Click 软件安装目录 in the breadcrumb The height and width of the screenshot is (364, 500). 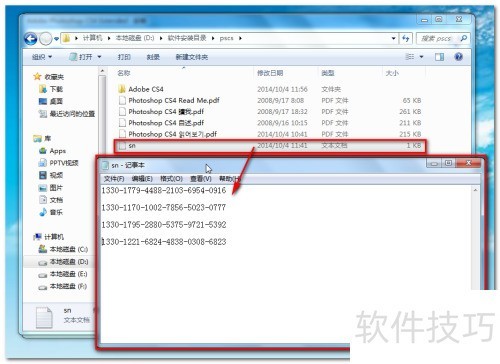(187, 38)
